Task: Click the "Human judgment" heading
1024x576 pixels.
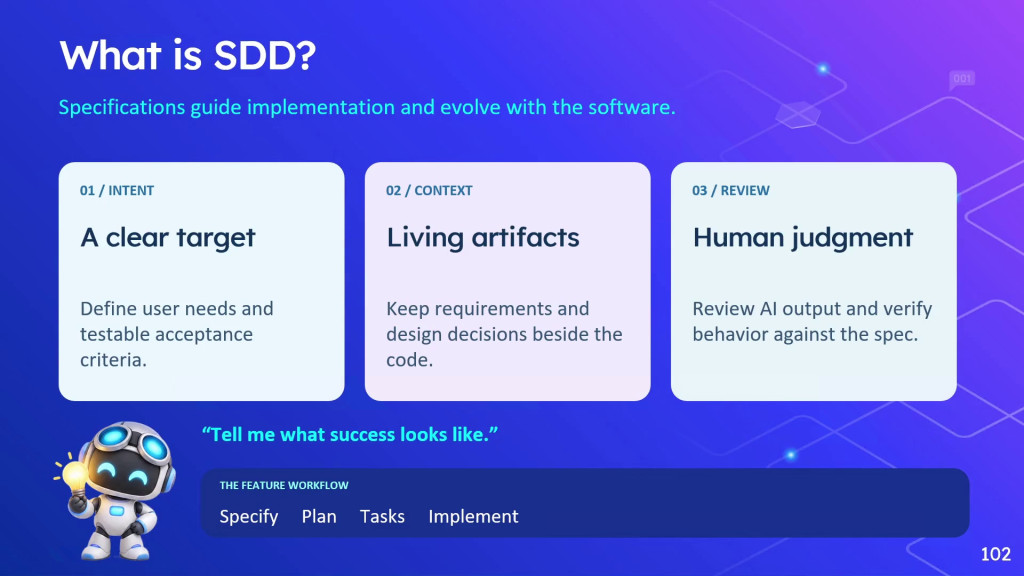Action: click(x=803, y=238)
